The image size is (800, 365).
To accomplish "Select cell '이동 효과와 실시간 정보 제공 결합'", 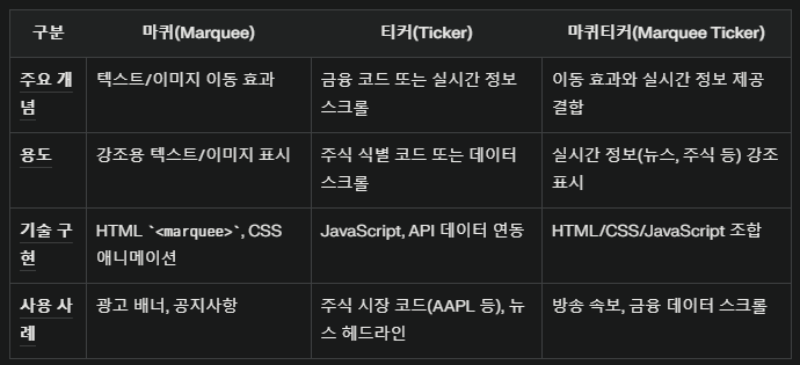I will point(666,94).
